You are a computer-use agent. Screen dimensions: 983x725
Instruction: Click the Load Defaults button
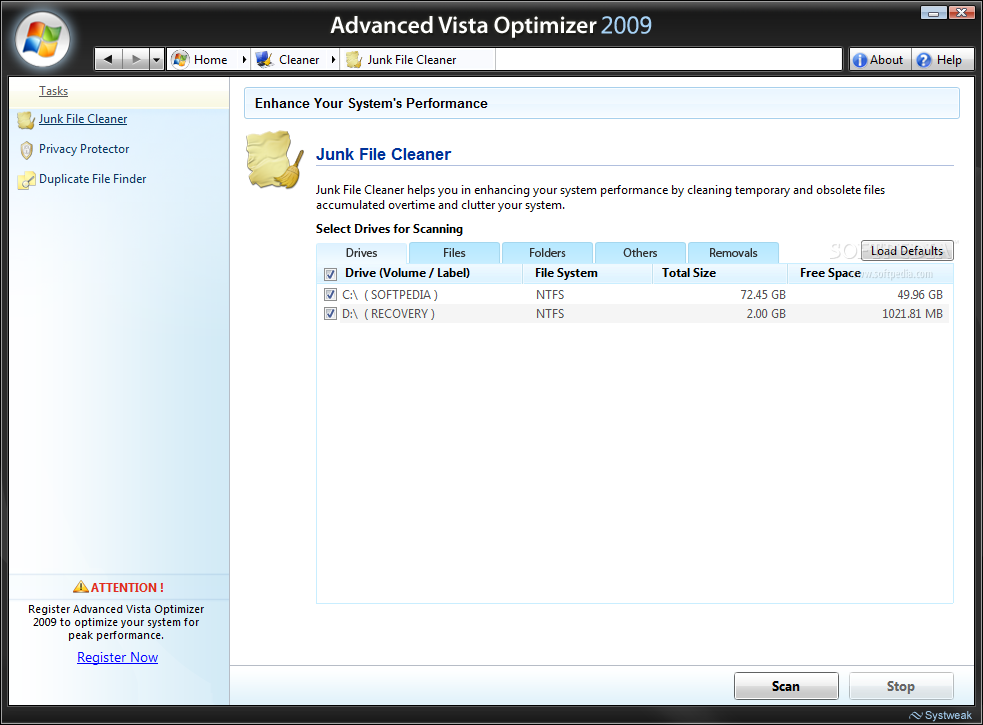(x=907, y=250)
